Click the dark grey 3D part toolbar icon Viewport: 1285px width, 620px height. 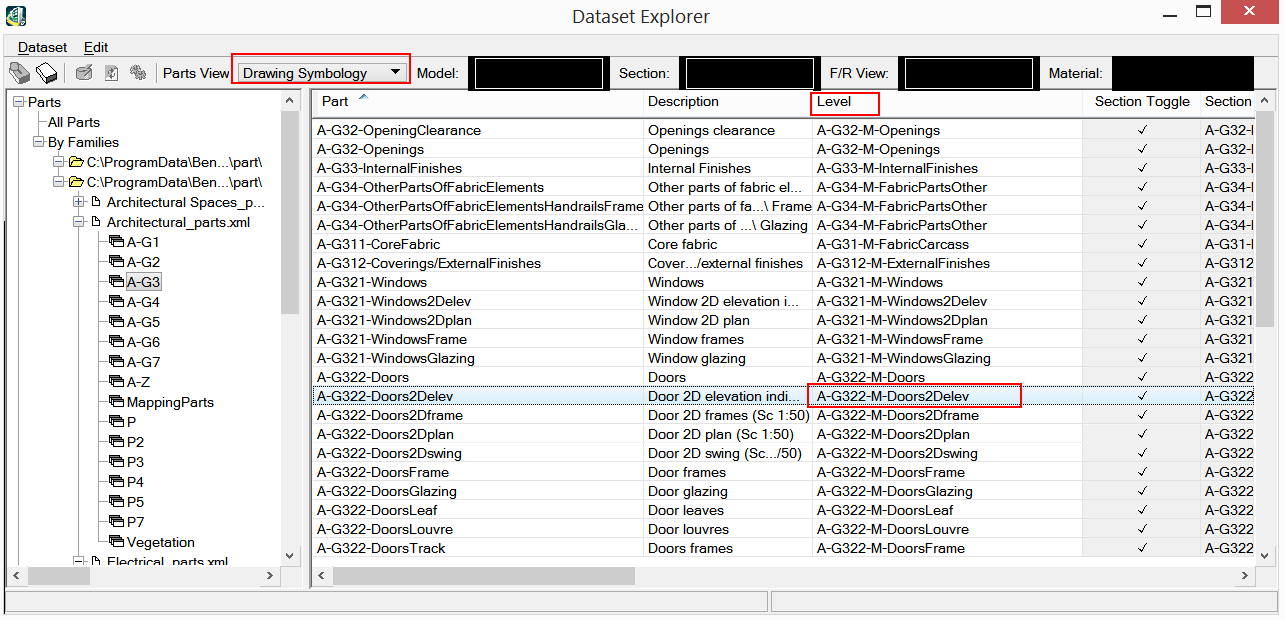click(19, 73)
